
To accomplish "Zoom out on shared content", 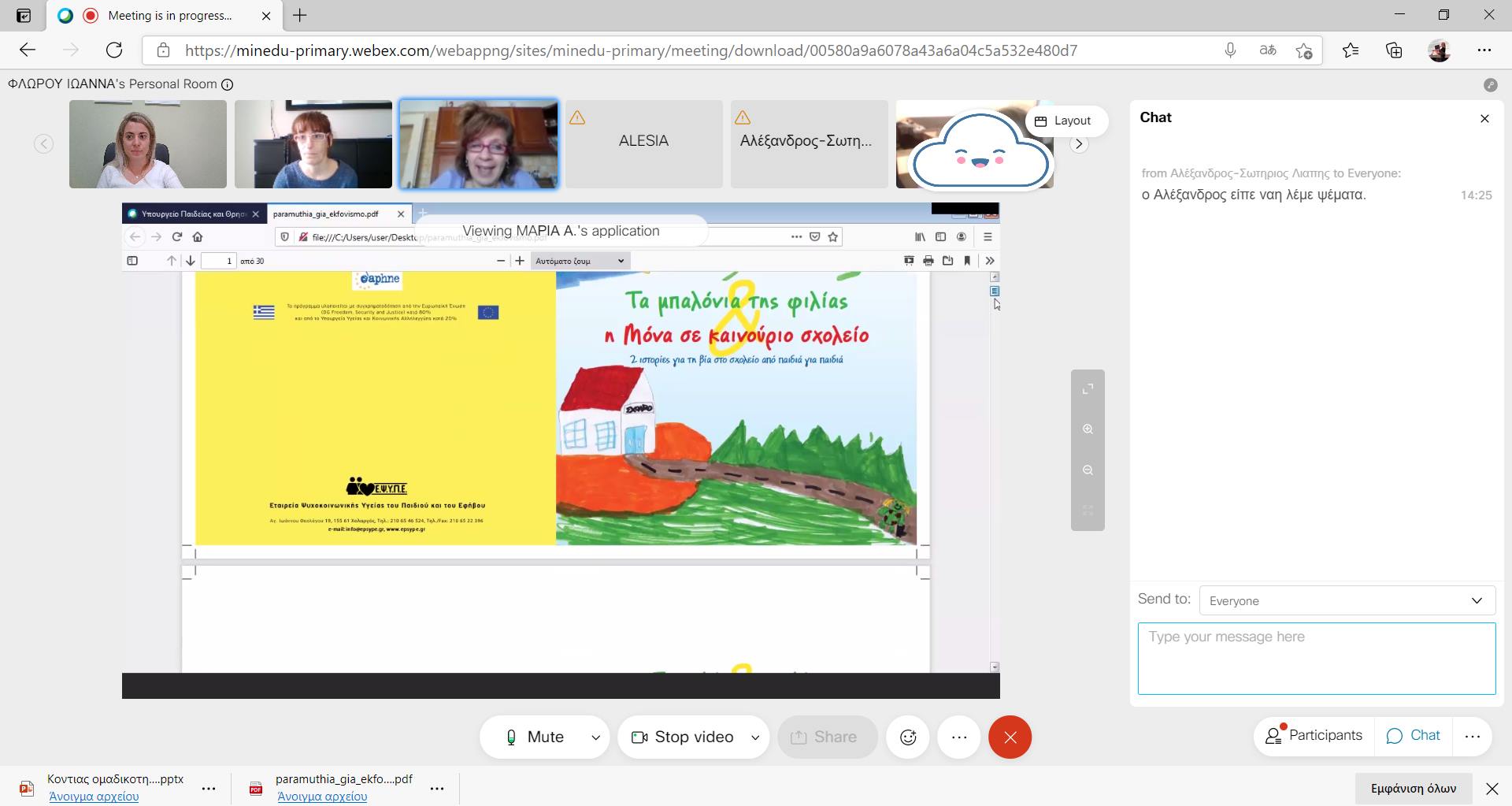I will pos(1088,470).
